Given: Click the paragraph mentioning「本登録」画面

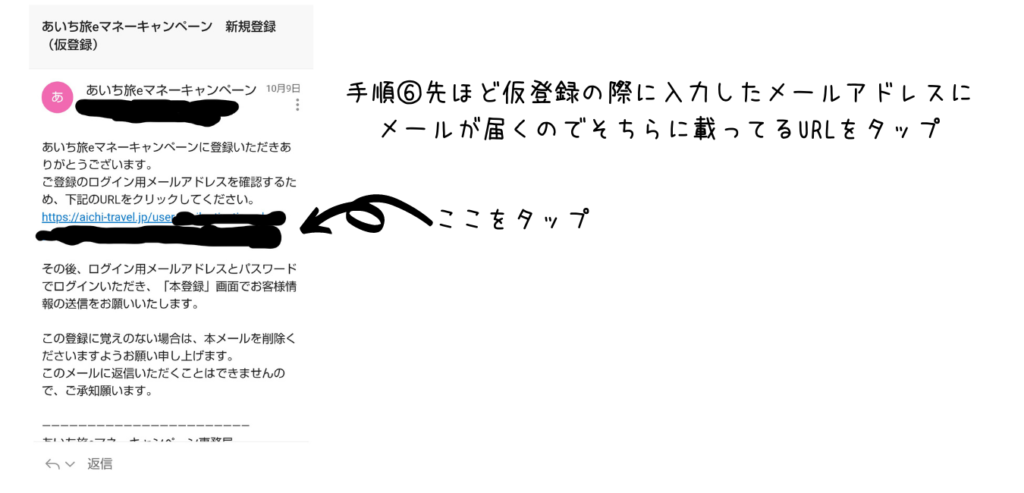Looking at the screenshot, I should [169, 286].
